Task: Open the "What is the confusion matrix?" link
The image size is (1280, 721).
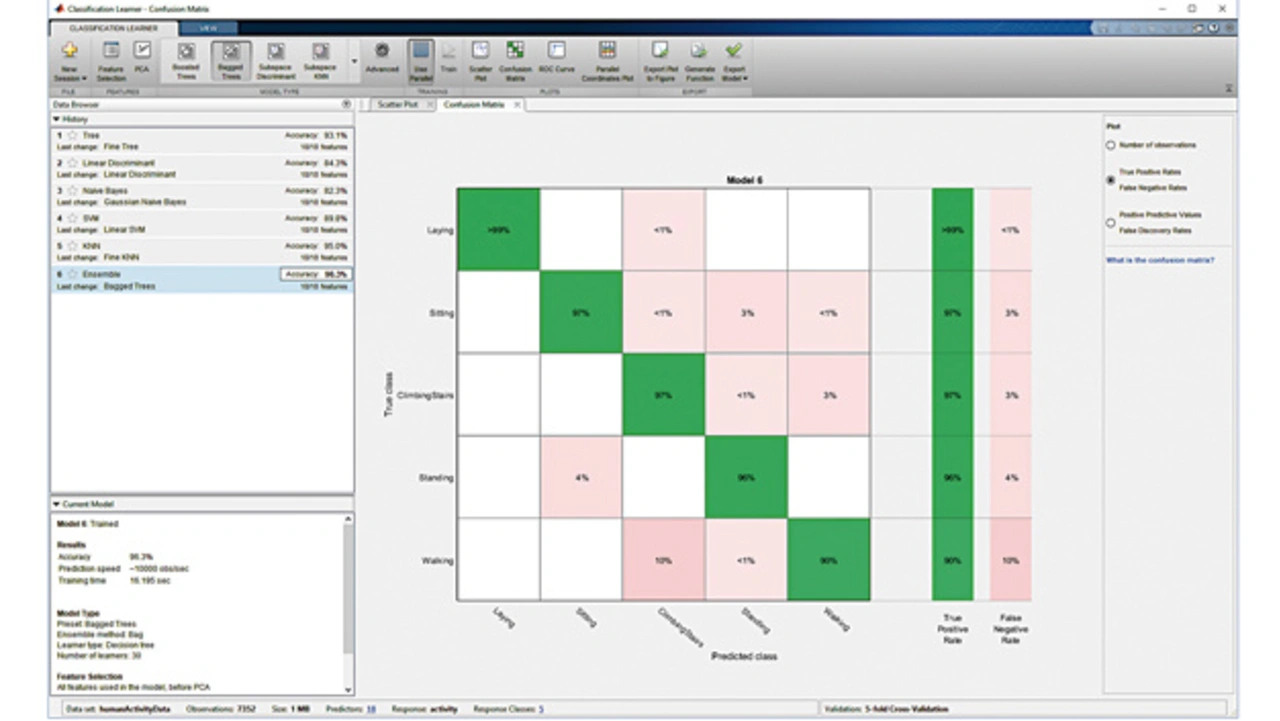Action: (1160, 260)
